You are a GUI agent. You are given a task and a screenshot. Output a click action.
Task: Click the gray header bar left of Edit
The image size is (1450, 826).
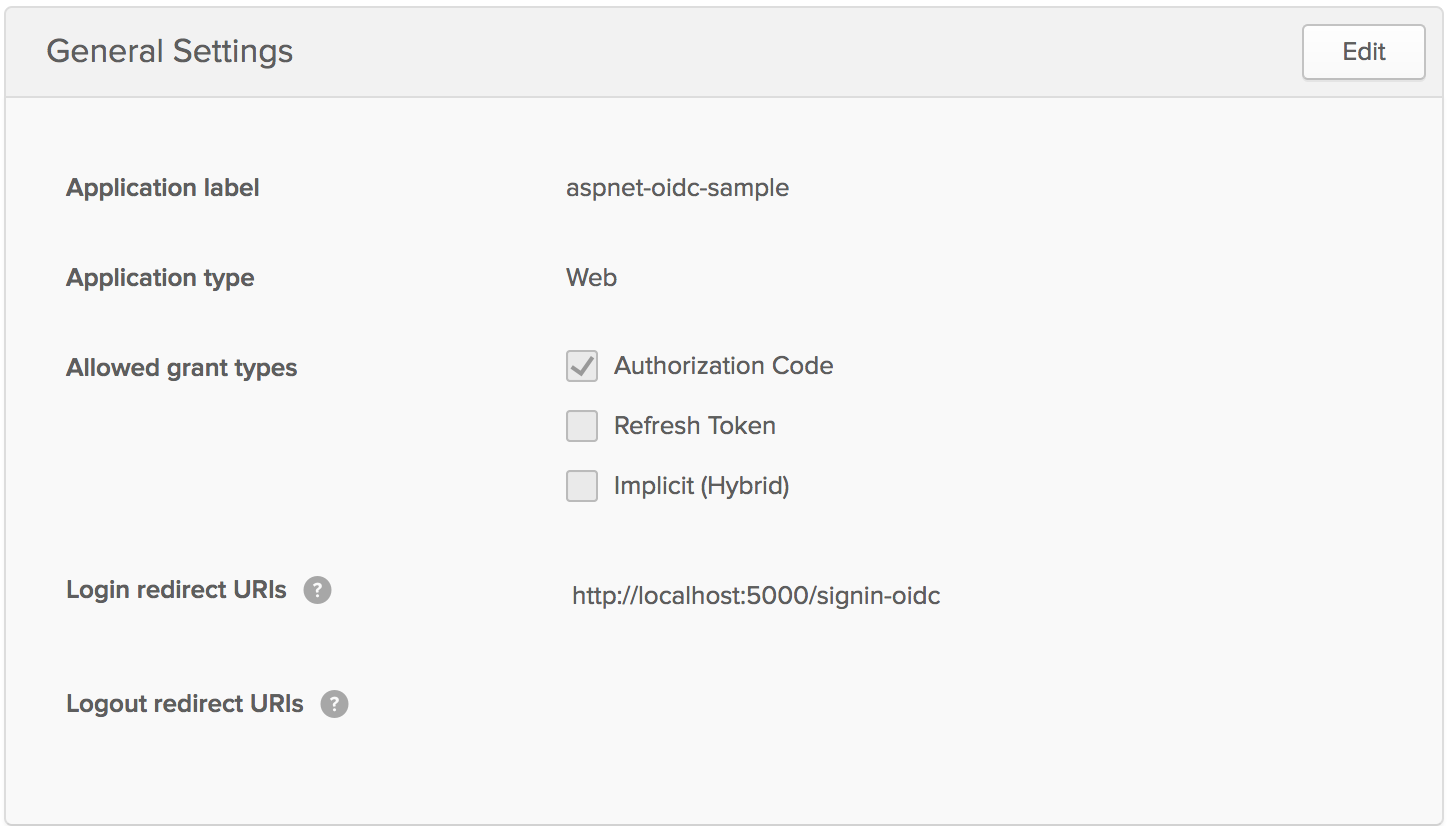click(800, 52)
